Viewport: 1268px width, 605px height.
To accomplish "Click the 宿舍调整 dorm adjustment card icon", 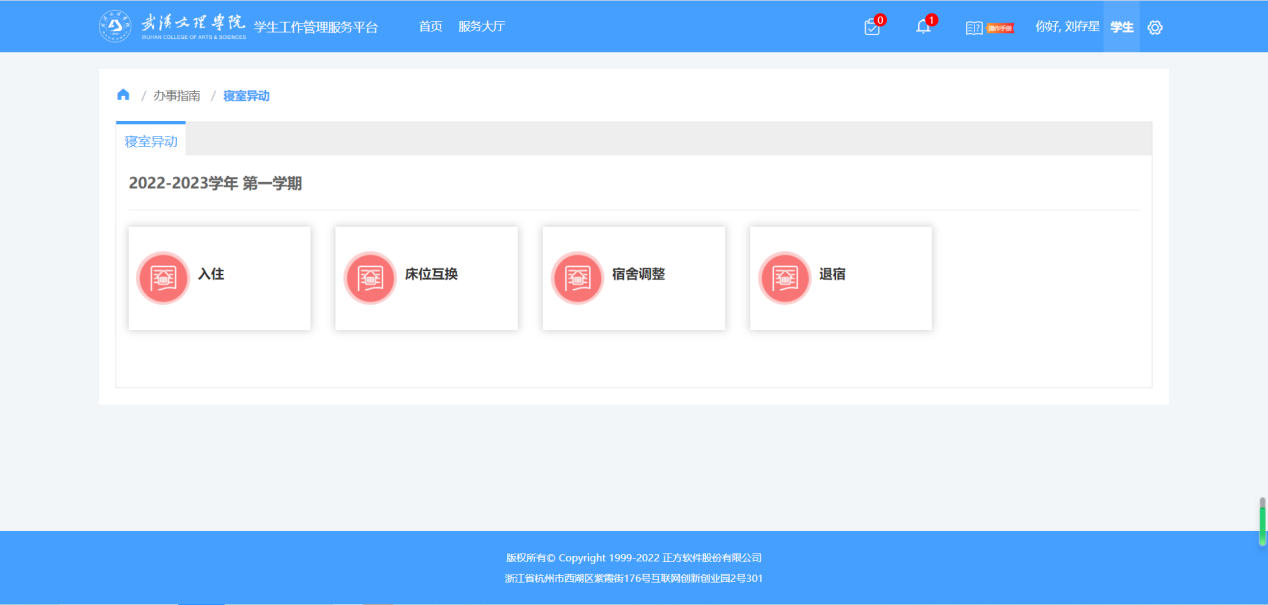I will [577, 278].
